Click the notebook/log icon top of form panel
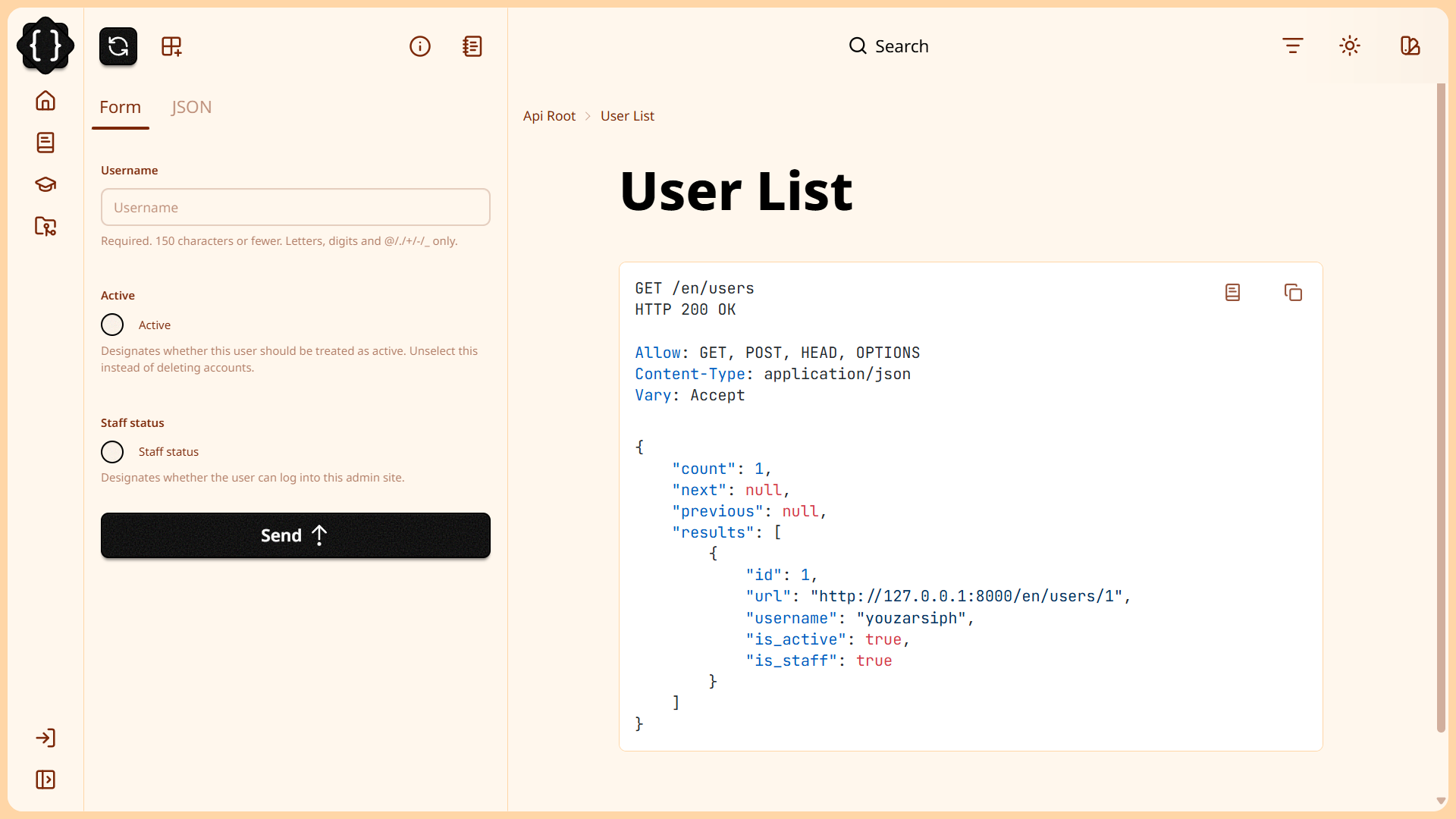 click(x=472, y=46)
